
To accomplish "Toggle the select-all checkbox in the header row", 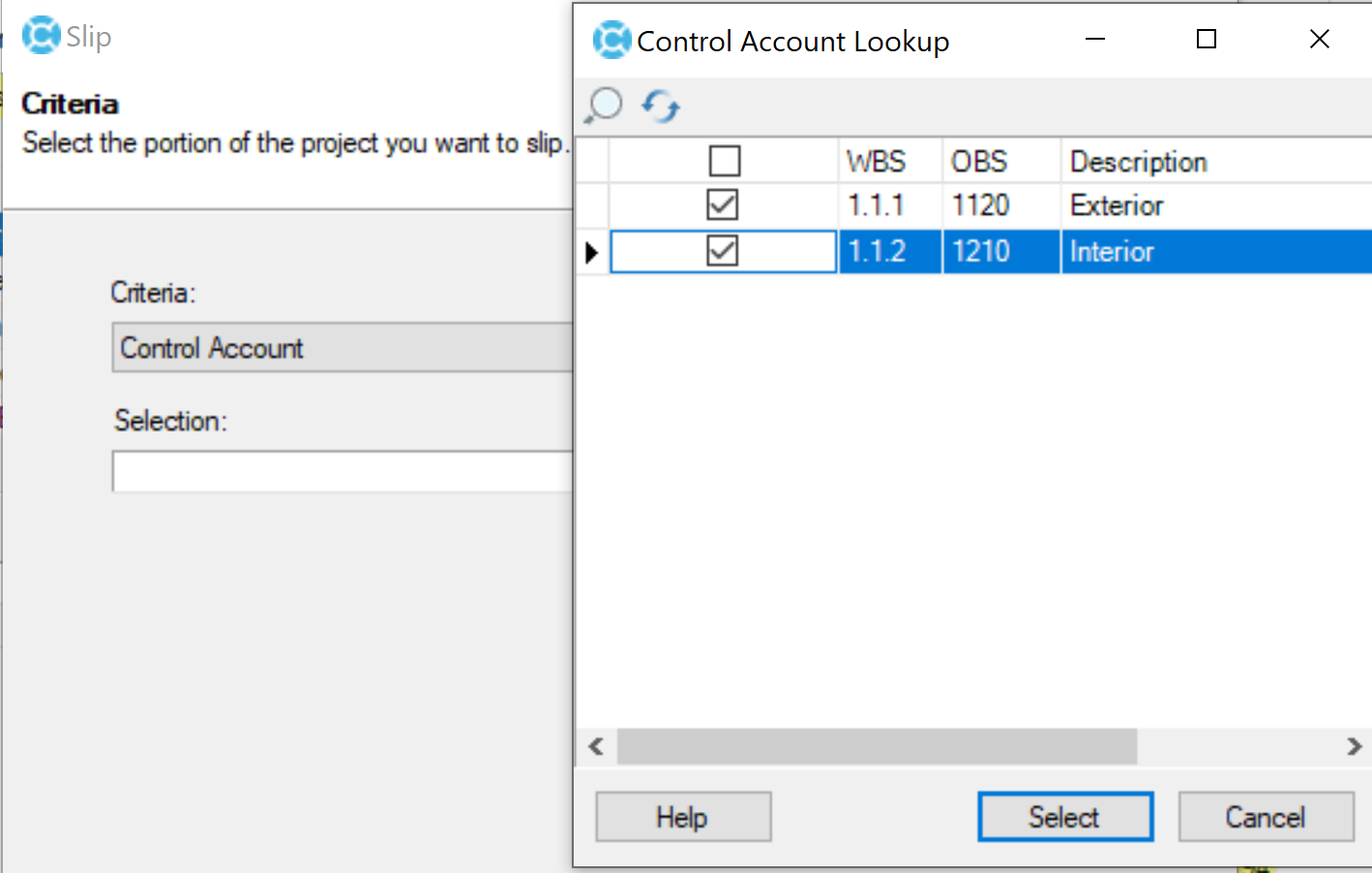I will [725, 161].
